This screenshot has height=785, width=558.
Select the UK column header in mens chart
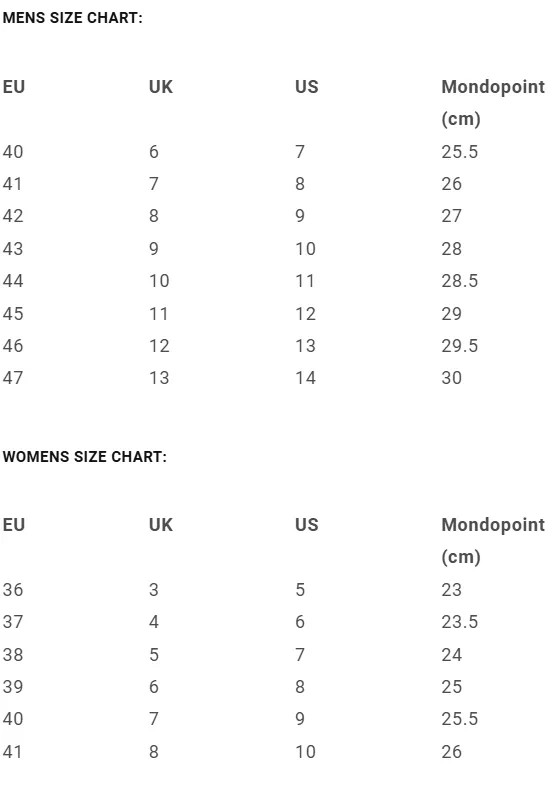point(161,87)
